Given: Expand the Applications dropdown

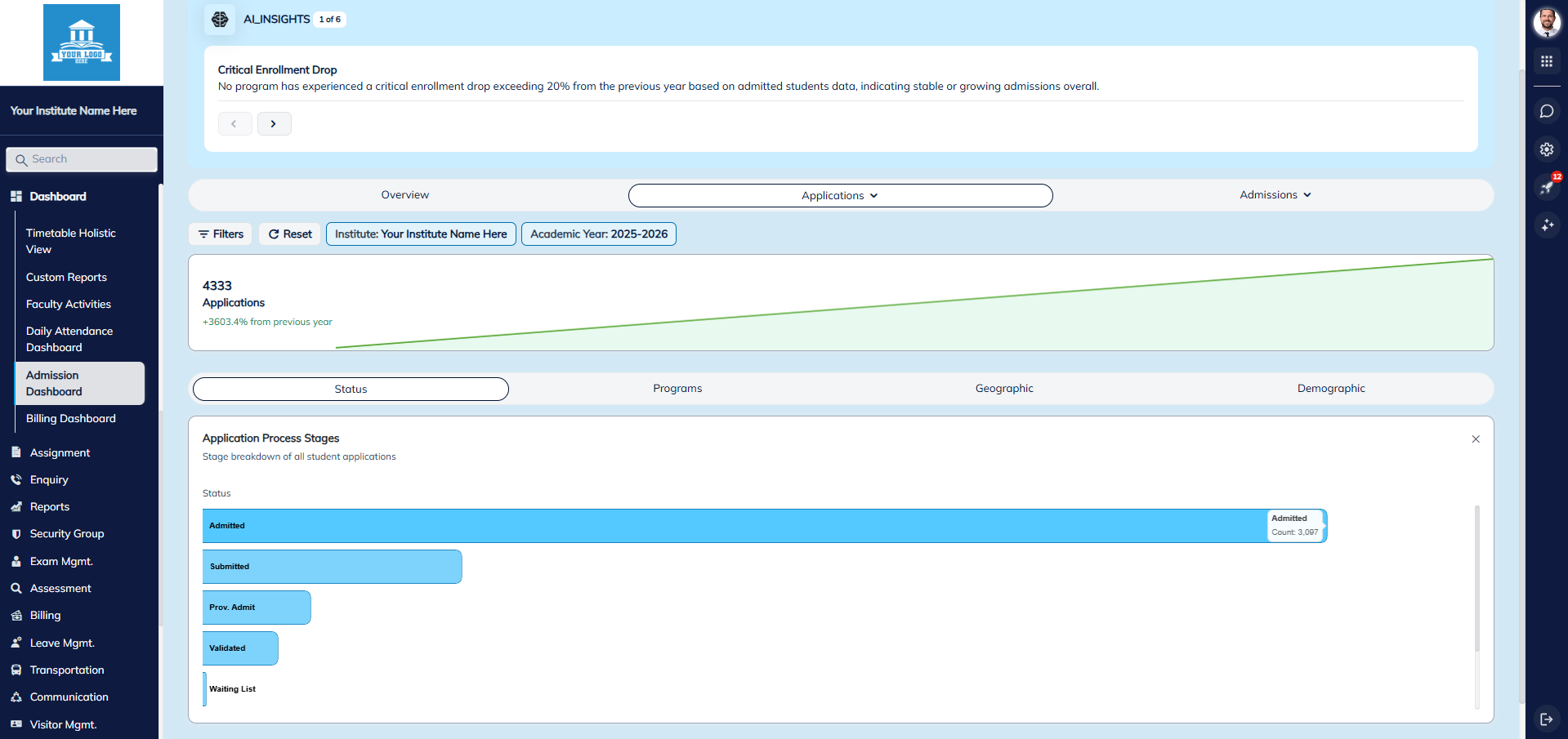Looking at the screenshot, I should (x=839, y=195).
